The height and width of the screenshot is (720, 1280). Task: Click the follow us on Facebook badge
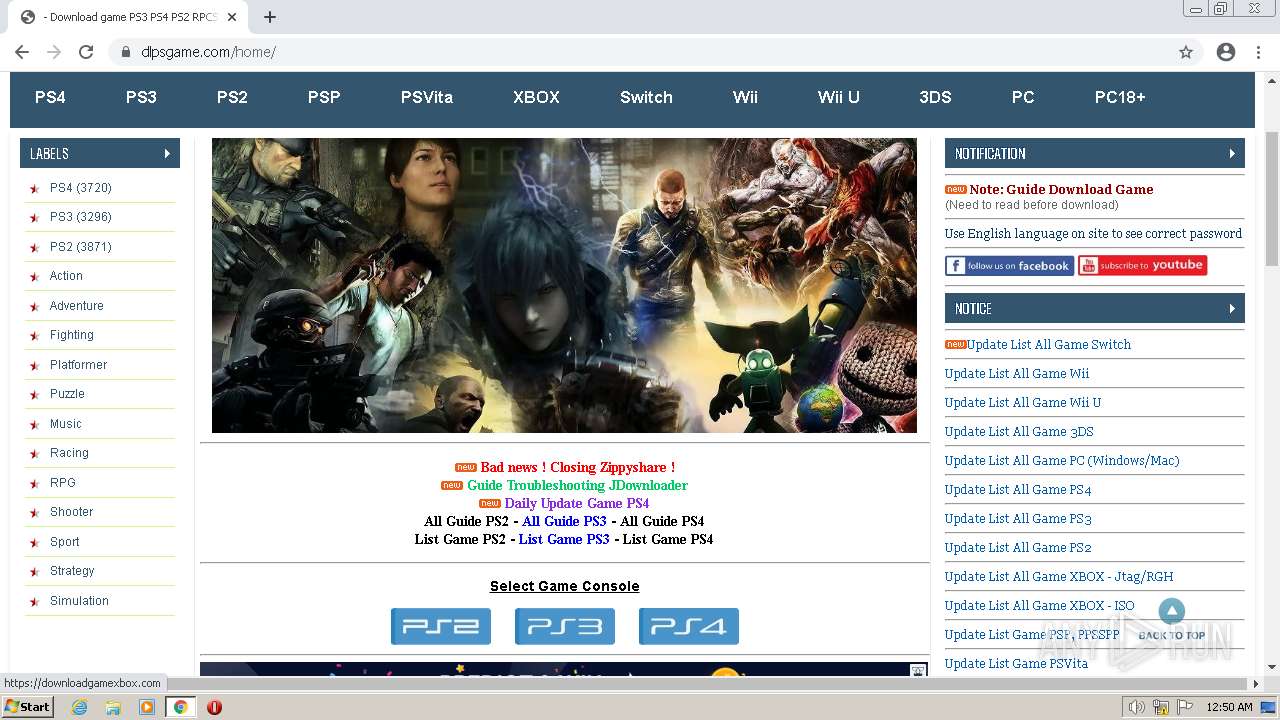click(1009, 266)
